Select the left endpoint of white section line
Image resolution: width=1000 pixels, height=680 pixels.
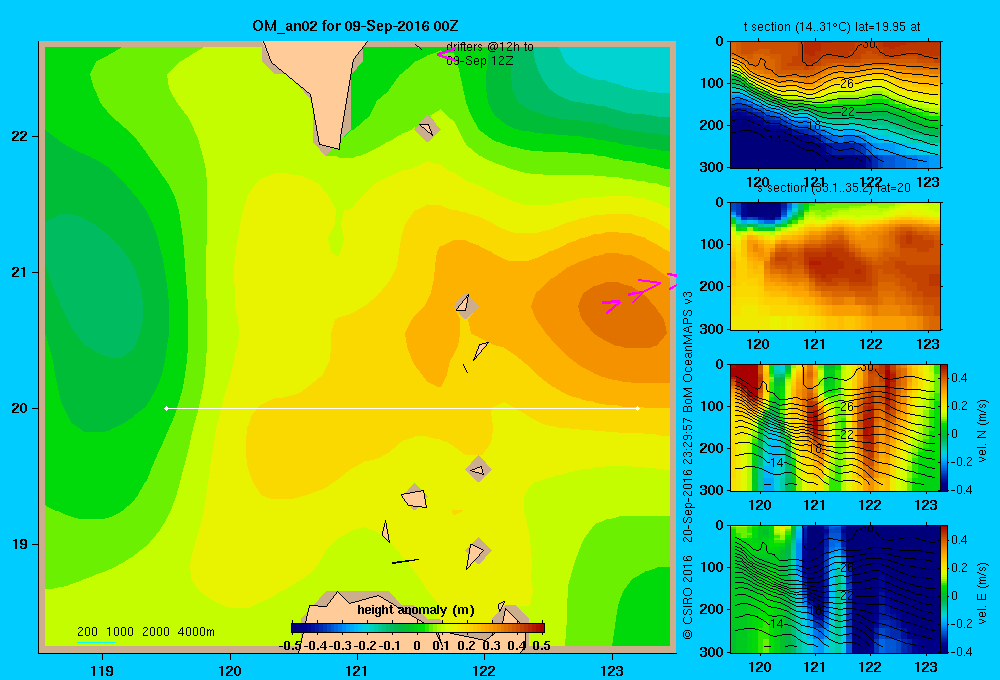coord(166,408)
